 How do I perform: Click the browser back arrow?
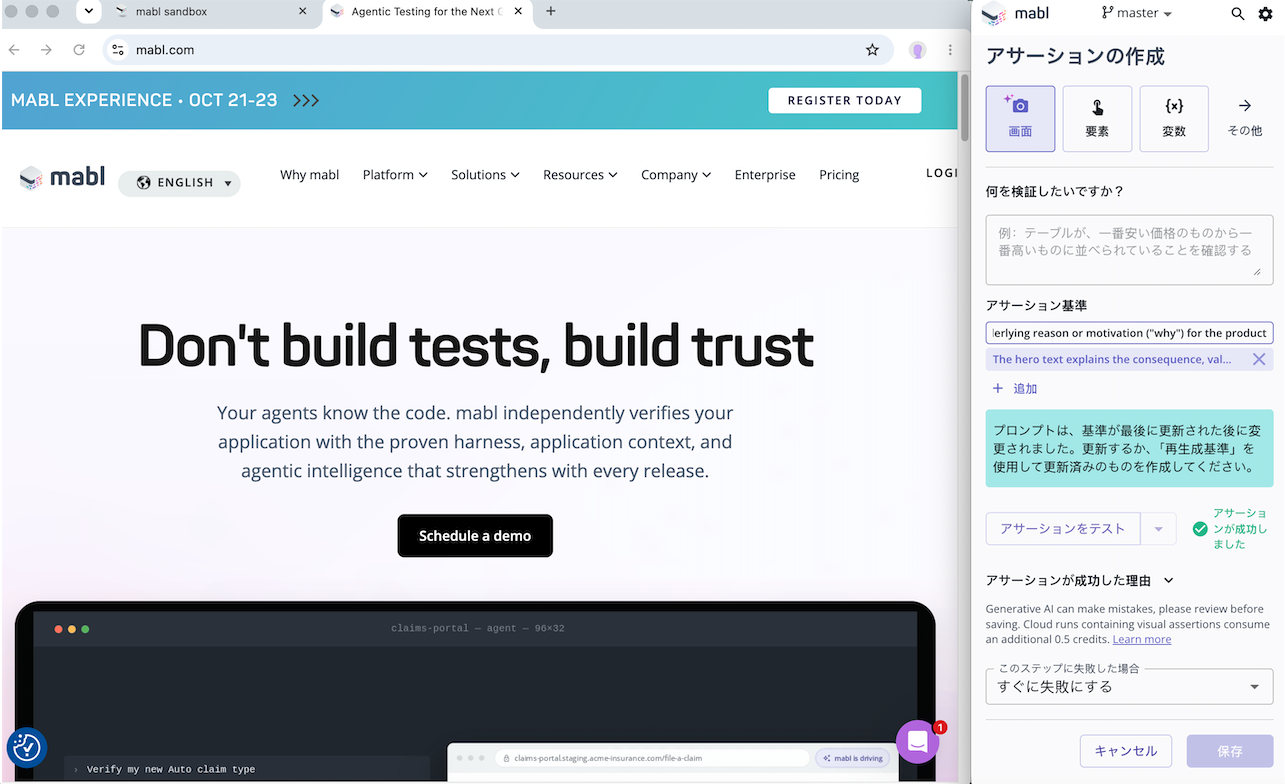[14, 50]
